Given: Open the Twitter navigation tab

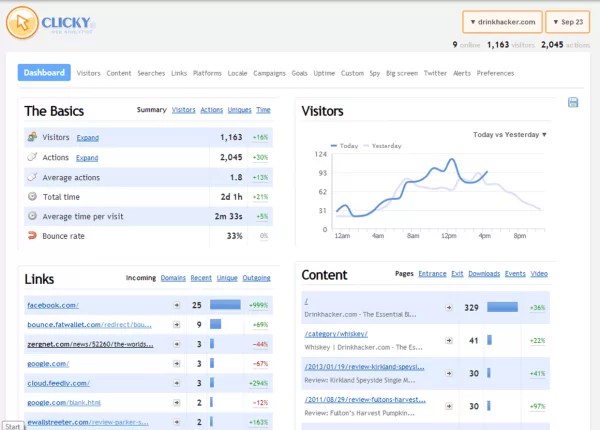Looking at the screenshot, I should coord(435,73).
